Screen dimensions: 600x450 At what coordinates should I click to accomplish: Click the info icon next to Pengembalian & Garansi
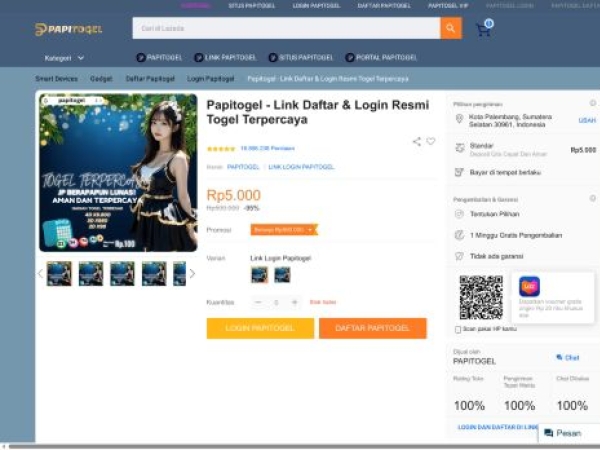point(593,199)
